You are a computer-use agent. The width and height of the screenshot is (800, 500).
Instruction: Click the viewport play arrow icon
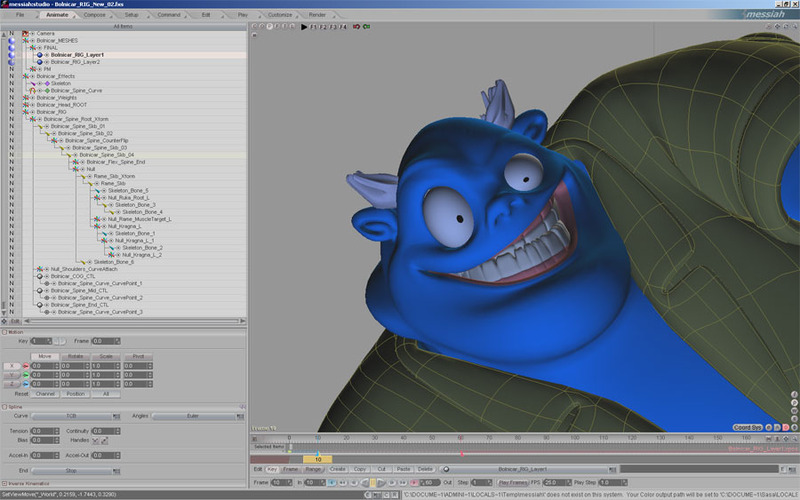coord(305,28)
